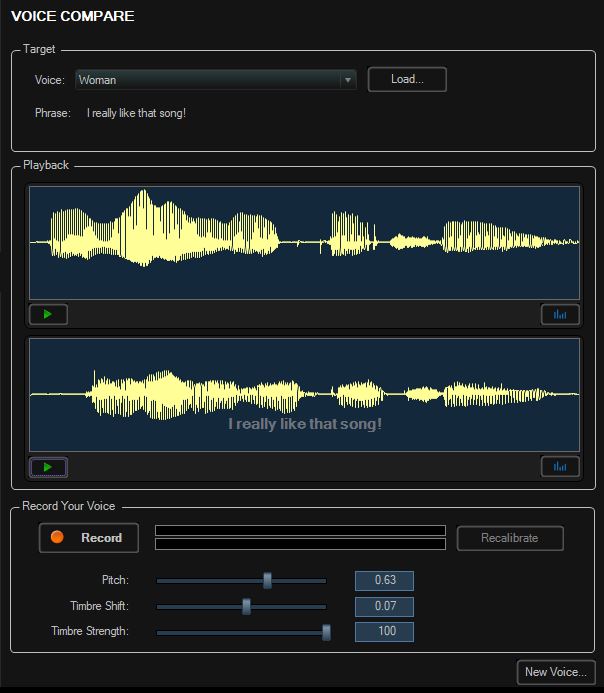
Task: Play the target voice waveform
Action: coord(48,315)
